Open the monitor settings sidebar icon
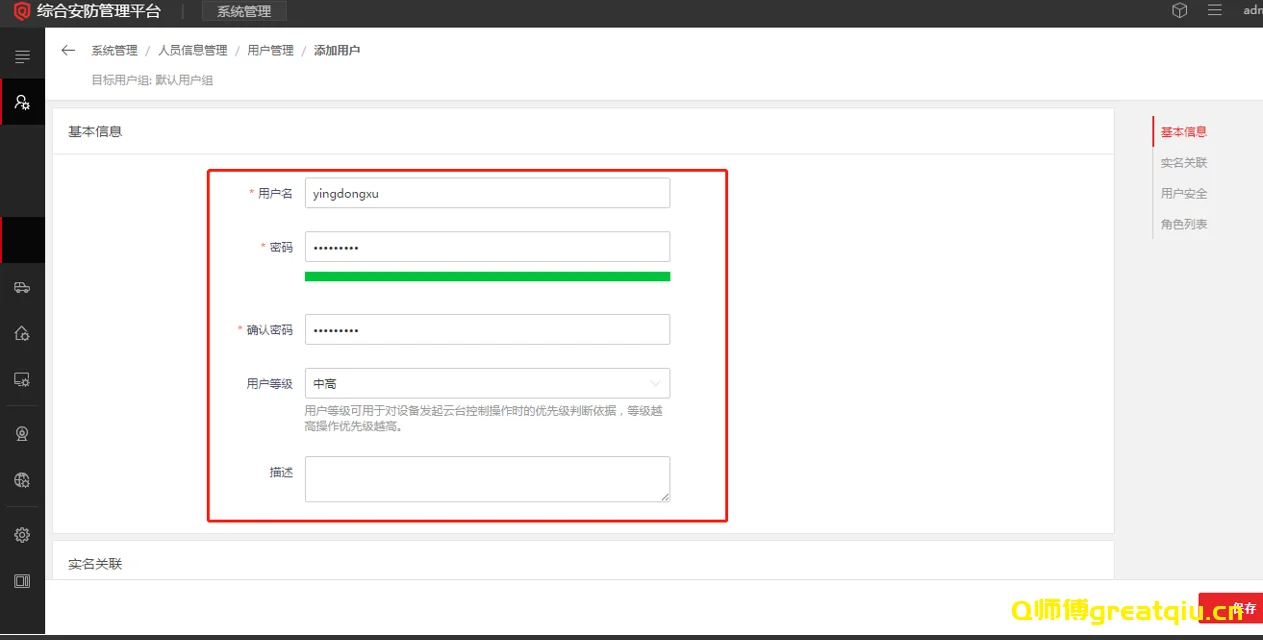Image resolution: width=1263 pixels, height=640 pixels. 22,380
